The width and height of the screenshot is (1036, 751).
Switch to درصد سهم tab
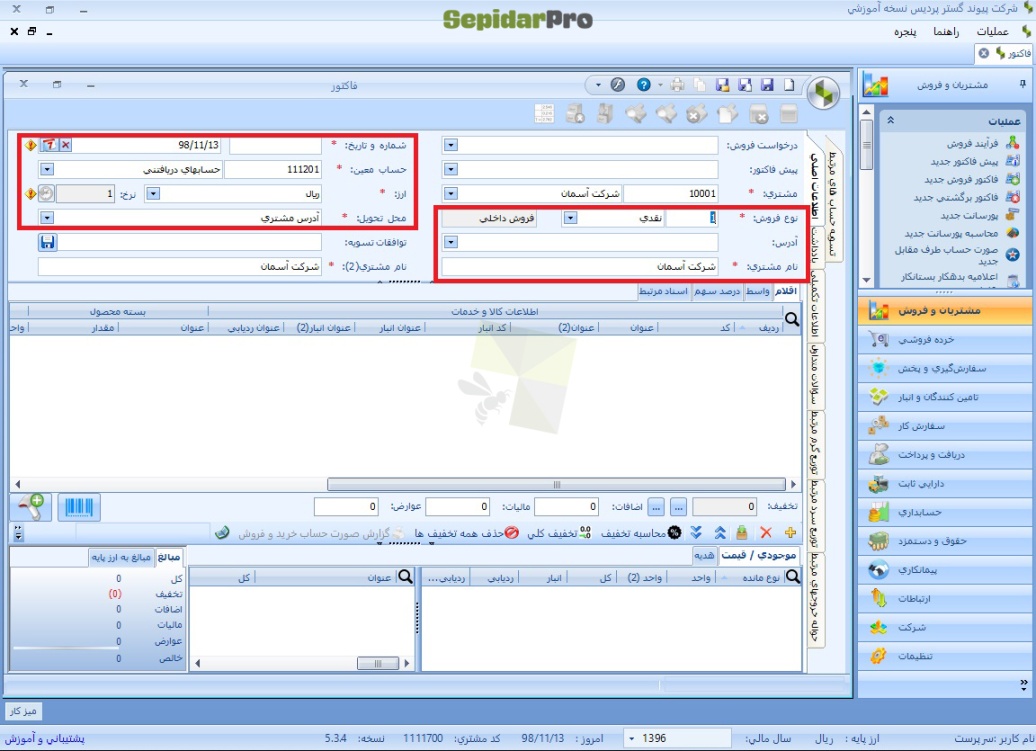click(x=718, y=291)
